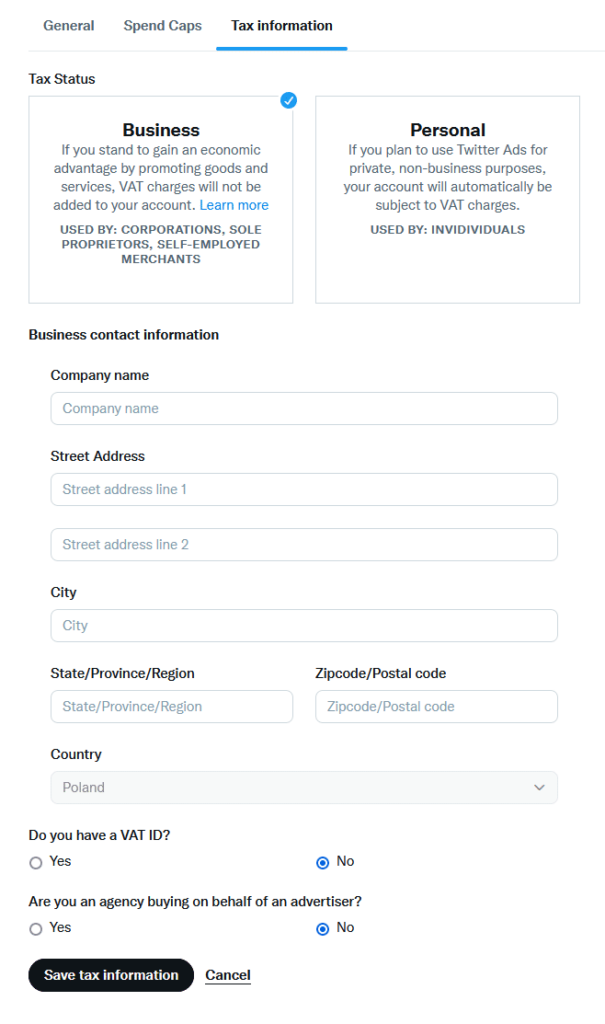The width and height of the screenshot is (605, 1024).
Task: Open the Learn more link
Action: coord(234,205)
